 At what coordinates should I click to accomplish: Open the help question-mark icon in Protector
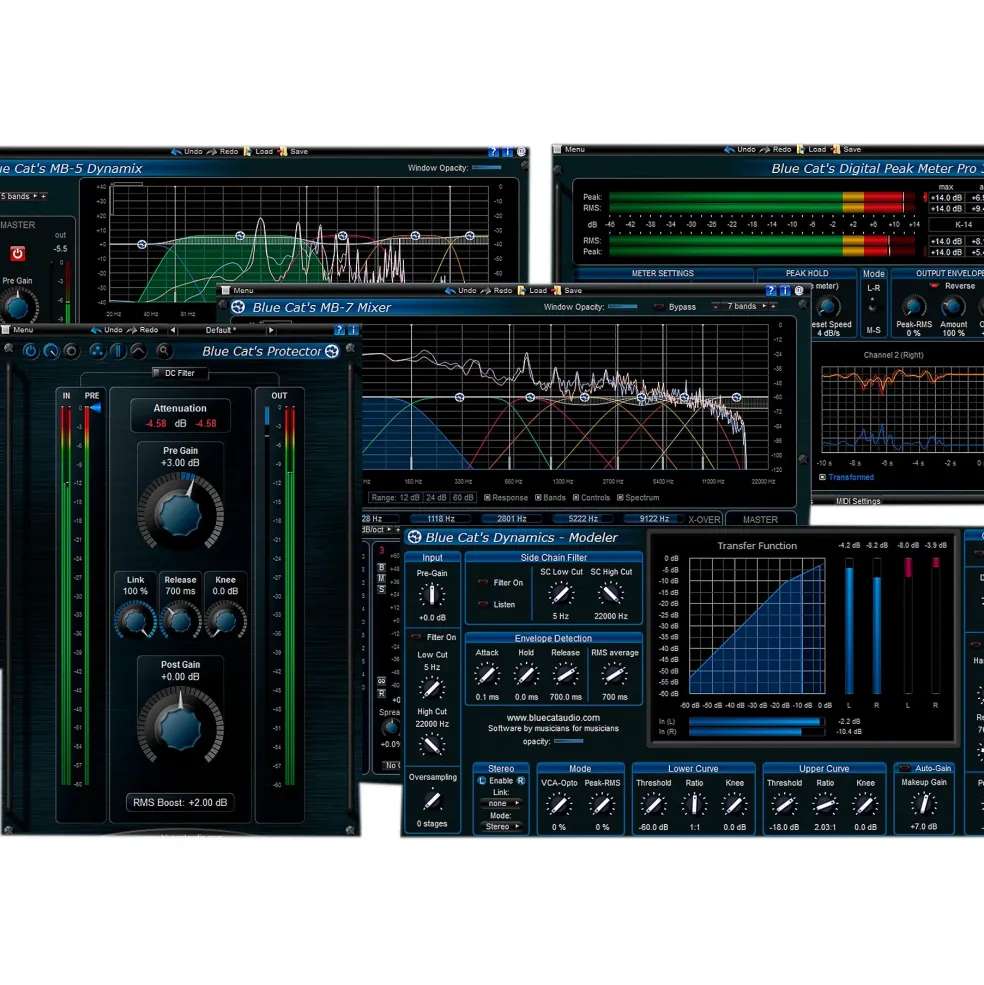pyautogui.click(x=339, y=330)
